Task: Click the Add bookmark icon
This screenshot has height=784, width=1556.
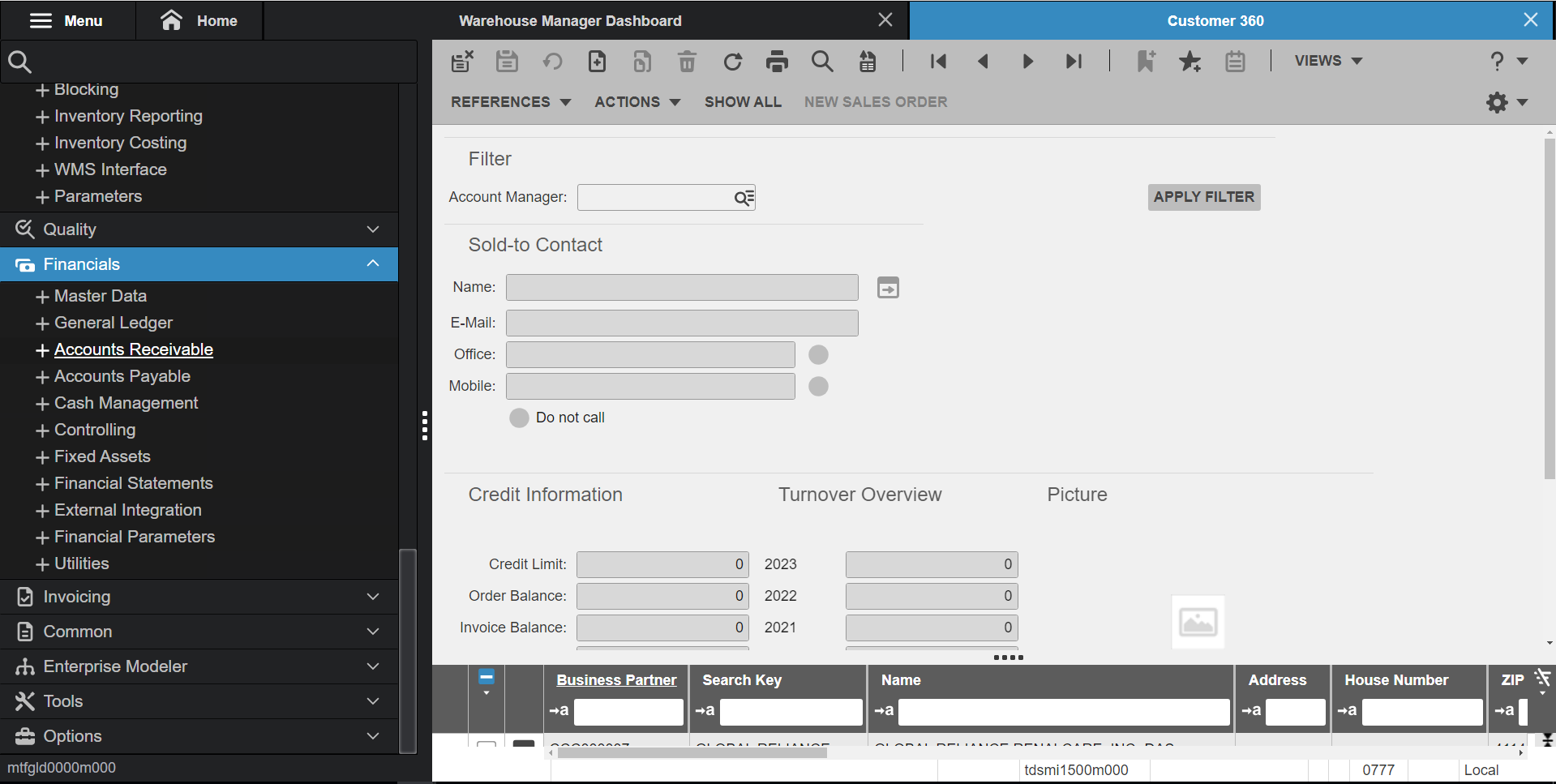Action: pos(1145,61)
